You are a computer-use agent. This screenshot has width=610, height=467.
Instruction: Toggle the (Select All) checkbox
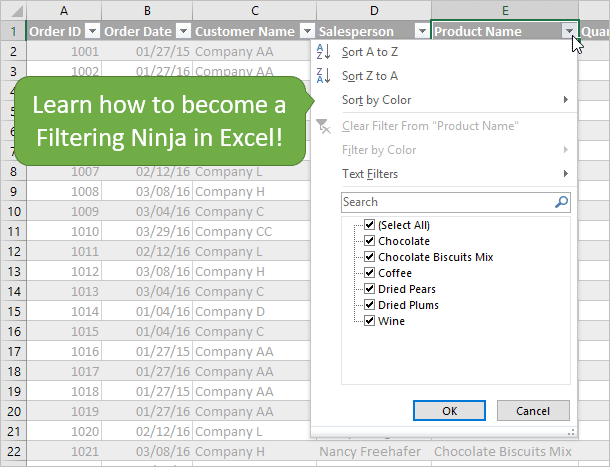tap(370, 225)
